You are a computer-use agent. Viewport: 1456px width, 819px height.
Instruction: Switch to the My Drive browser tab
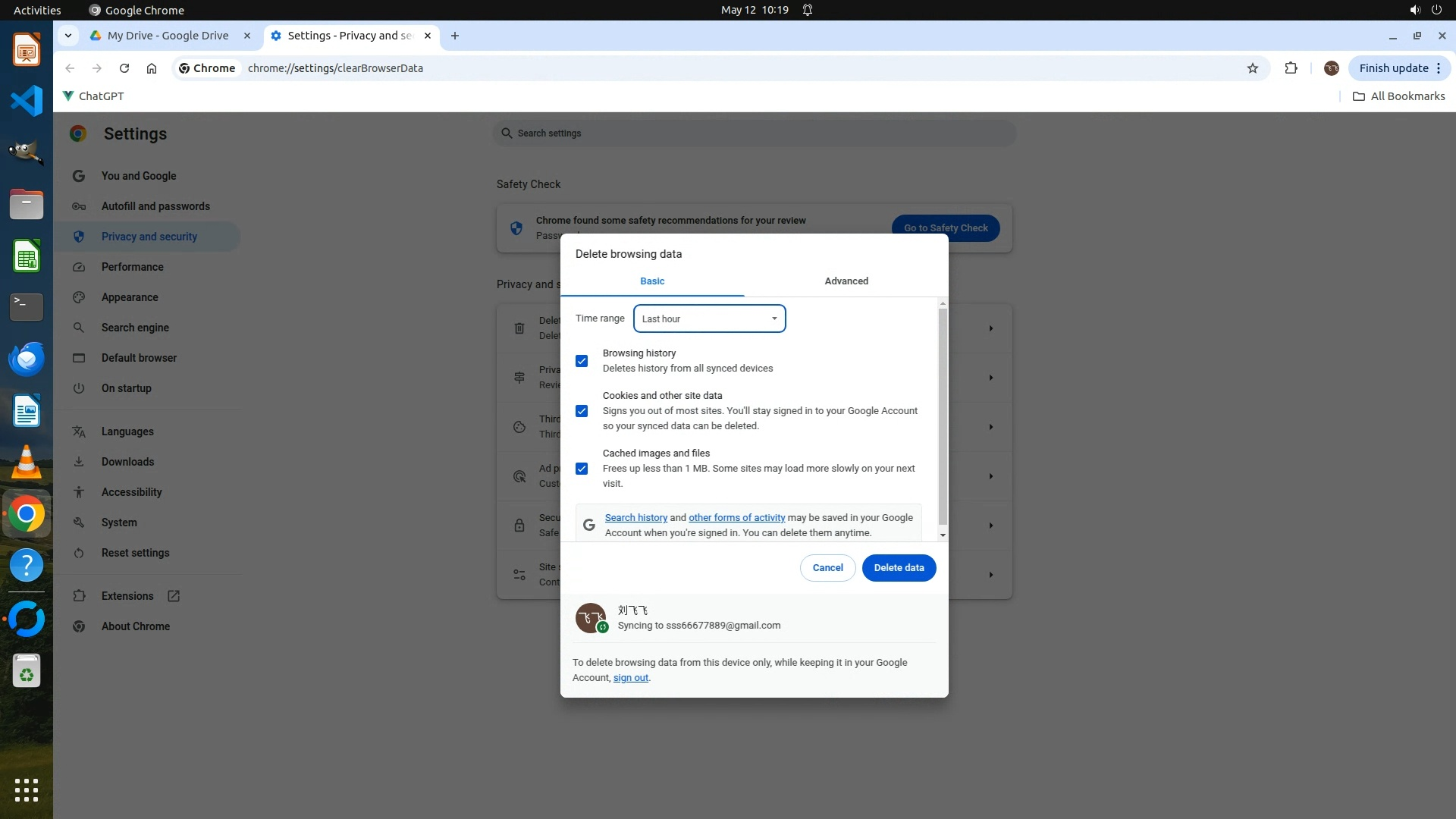(168, 36)
